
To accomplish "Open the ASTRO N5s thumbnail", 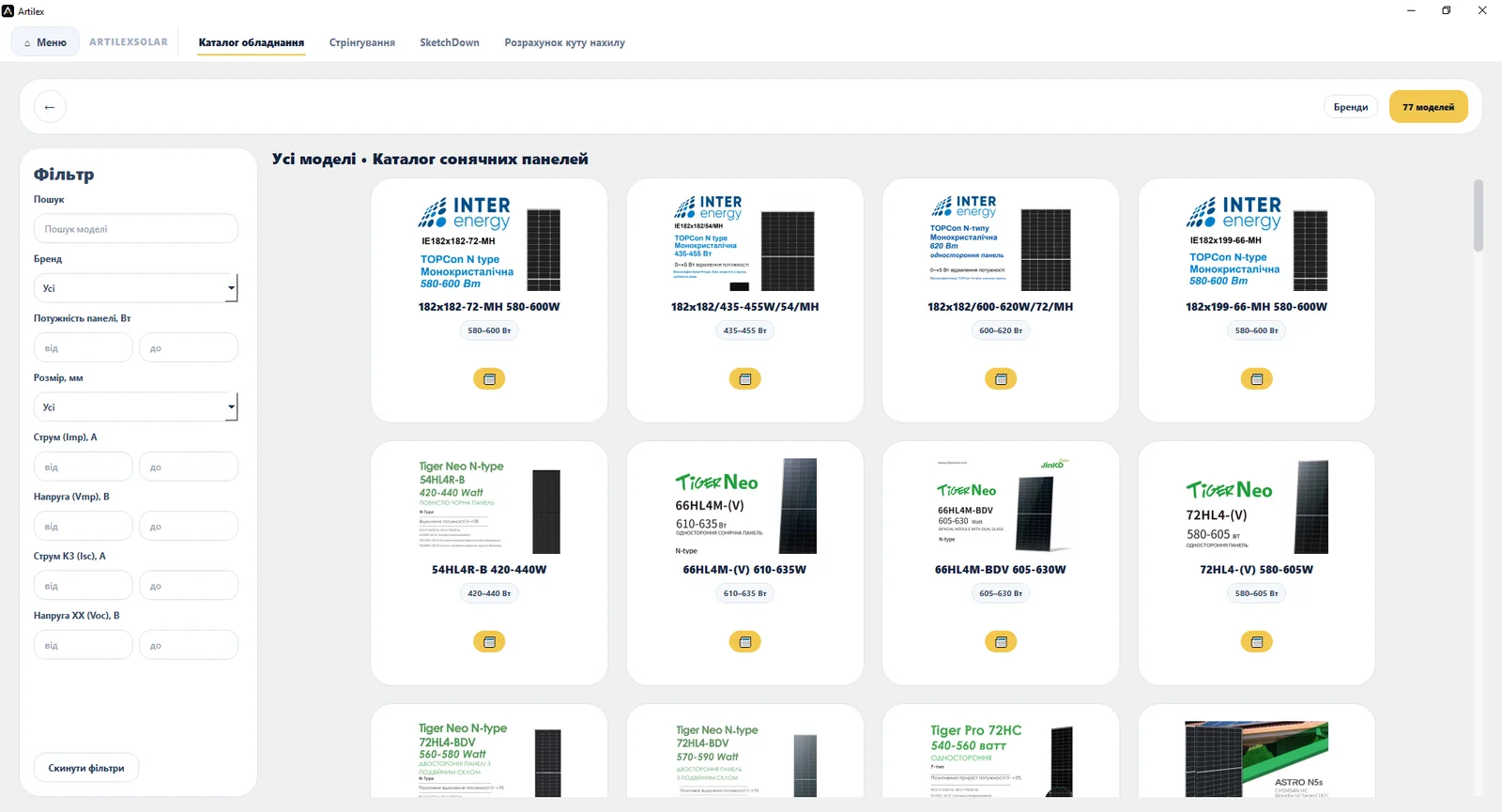I will 1257,758.
